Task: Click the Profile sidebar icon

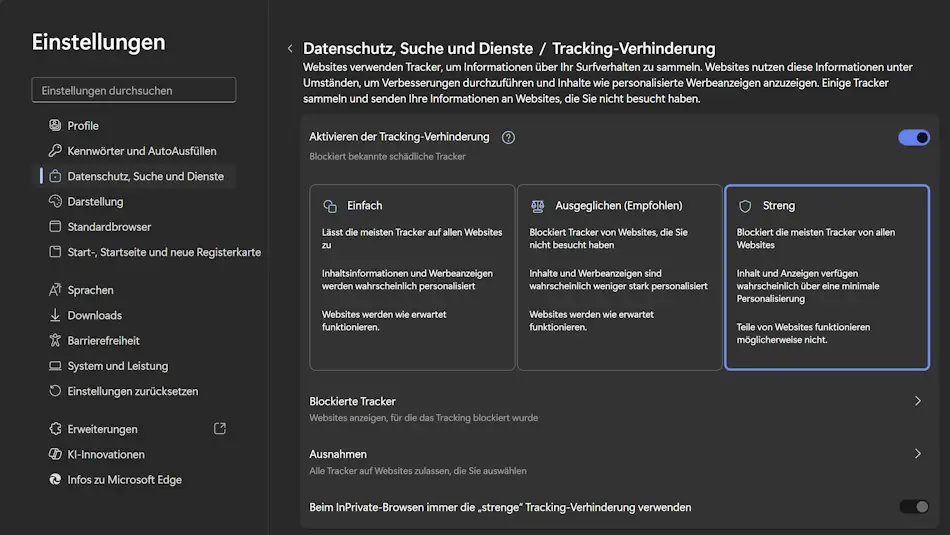Action: 55,125
